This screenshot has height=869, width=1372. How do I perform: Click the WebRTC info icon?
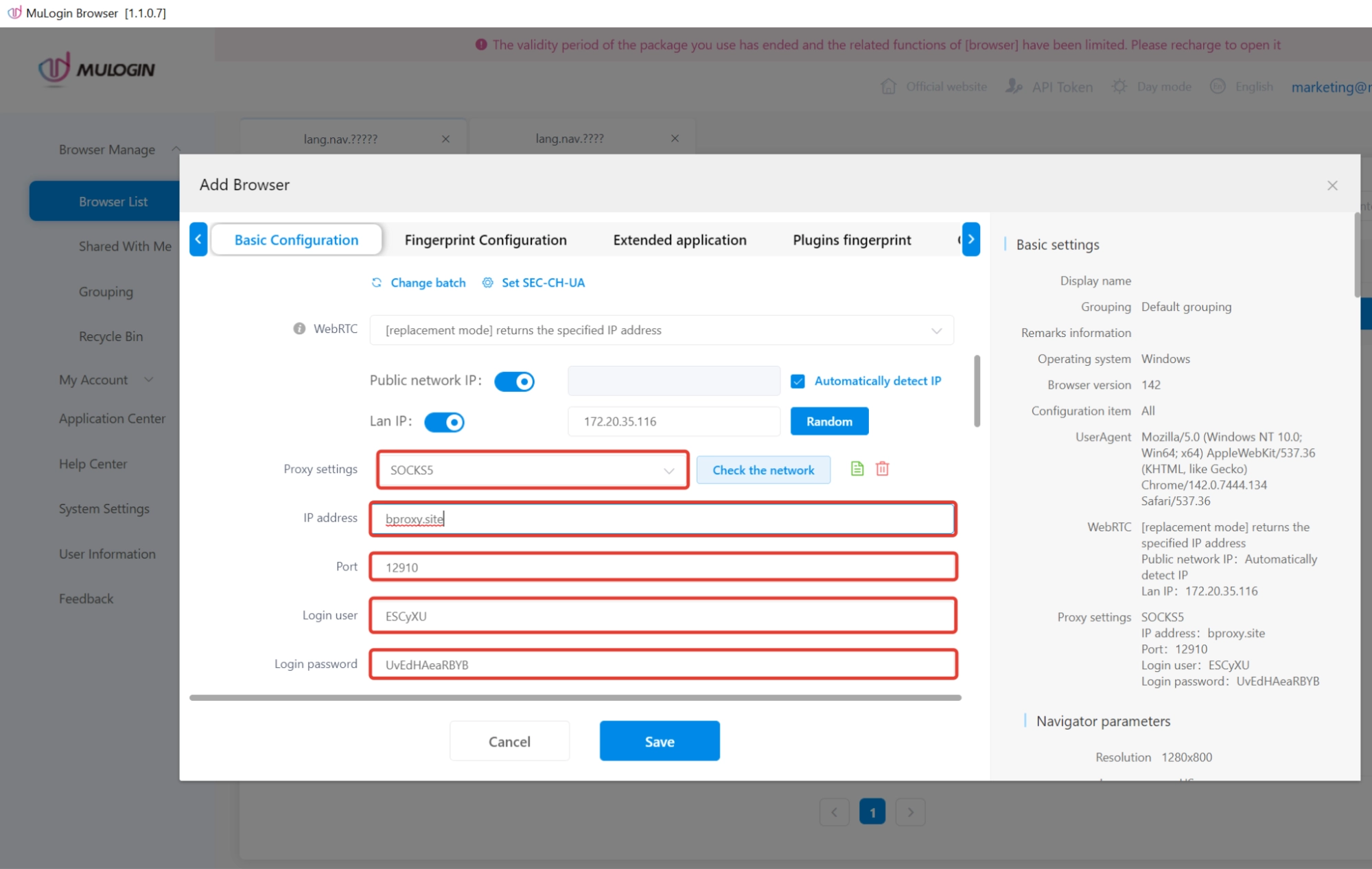pyautogui.click(x=299, y=328)
